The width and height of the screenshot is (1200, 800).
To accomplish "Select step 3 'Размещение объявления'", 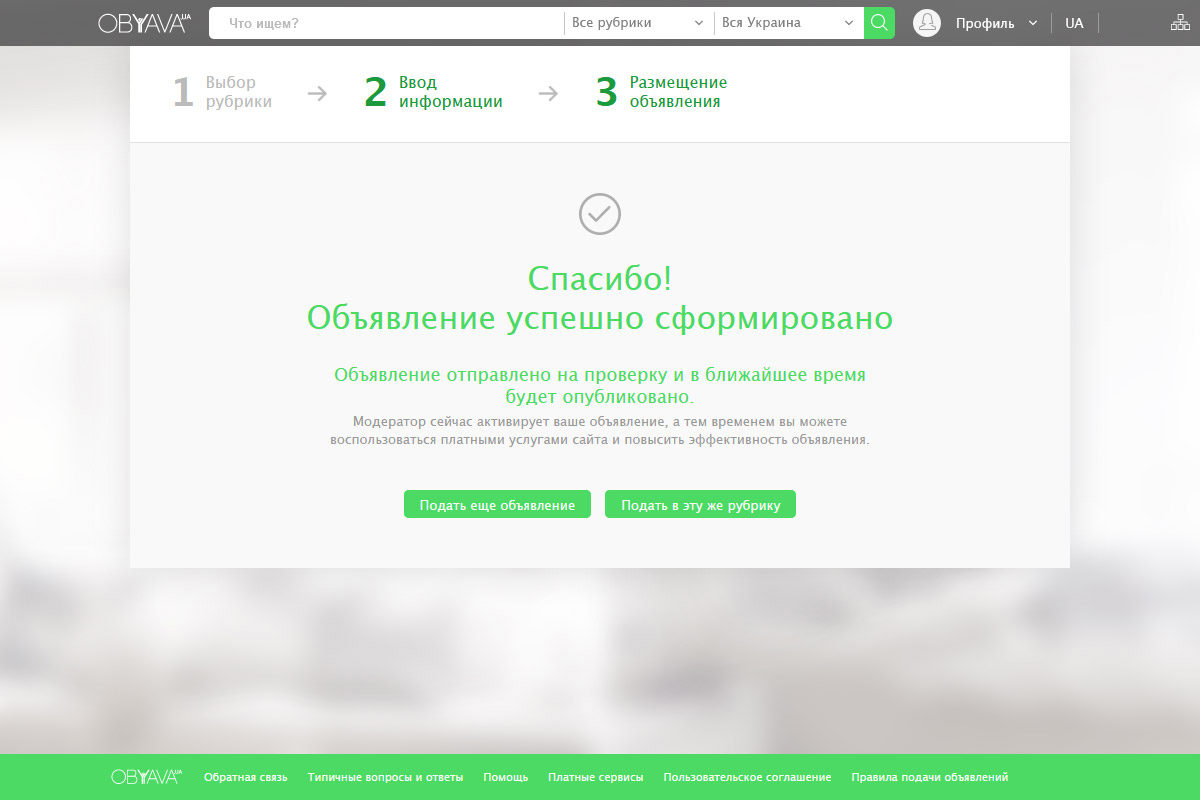I will pos(662,92).
